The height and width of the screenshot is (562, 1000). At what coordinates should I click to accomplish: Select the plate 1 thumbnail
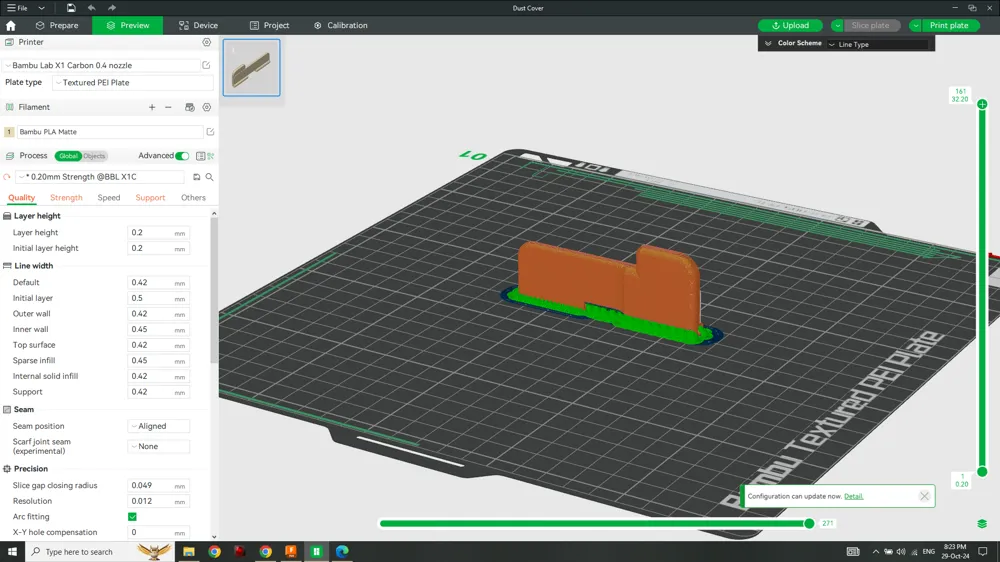(x=251, y=68)
